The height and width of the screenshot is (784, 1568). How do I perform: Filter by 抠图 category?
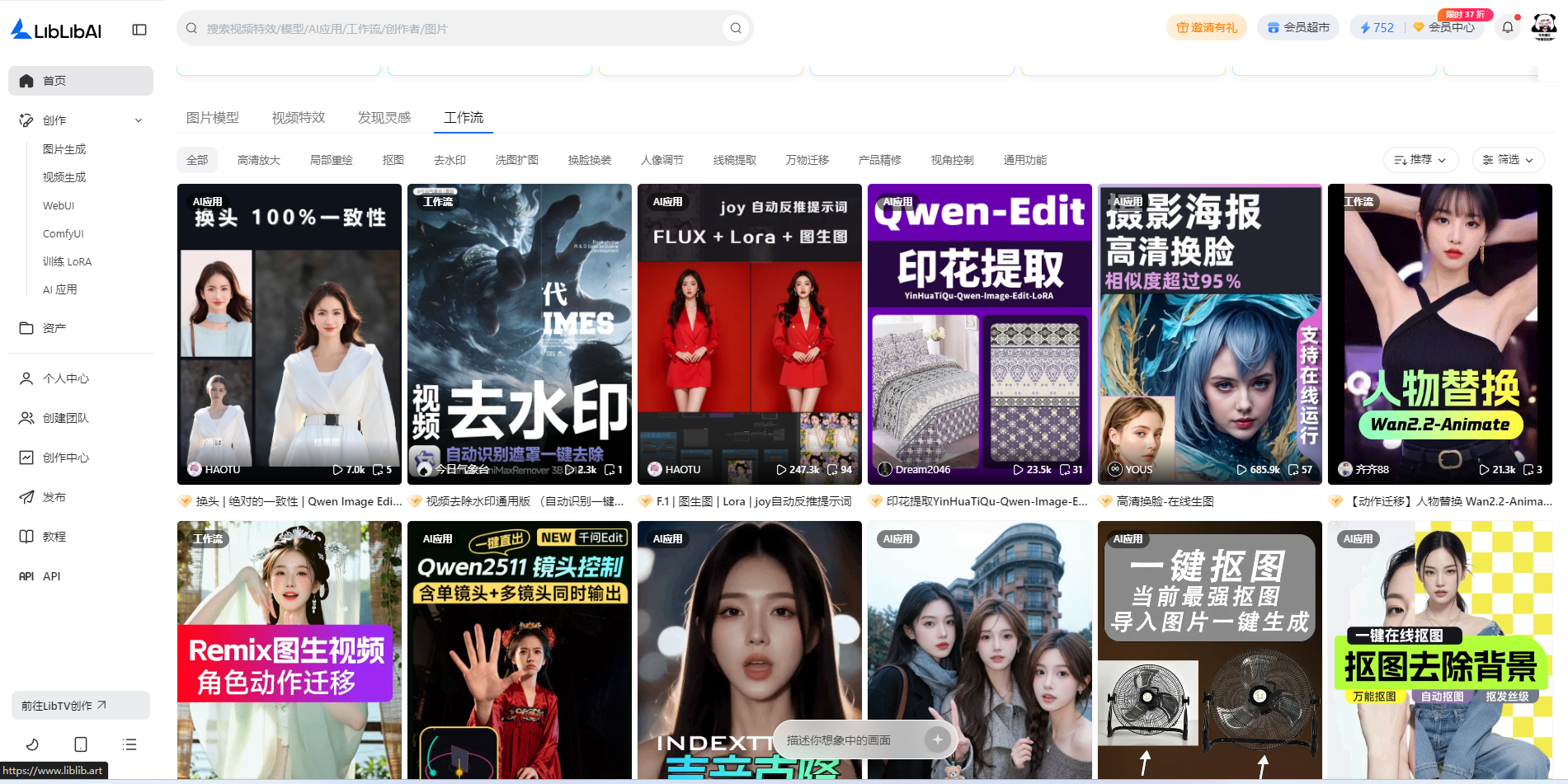(x=393, y=160)
